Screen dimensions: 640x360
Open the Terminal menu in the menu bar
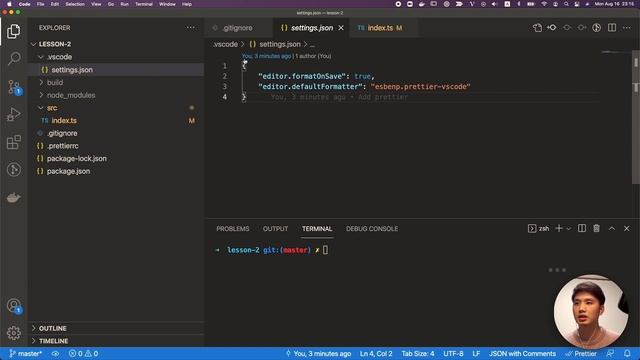[144, 4]
